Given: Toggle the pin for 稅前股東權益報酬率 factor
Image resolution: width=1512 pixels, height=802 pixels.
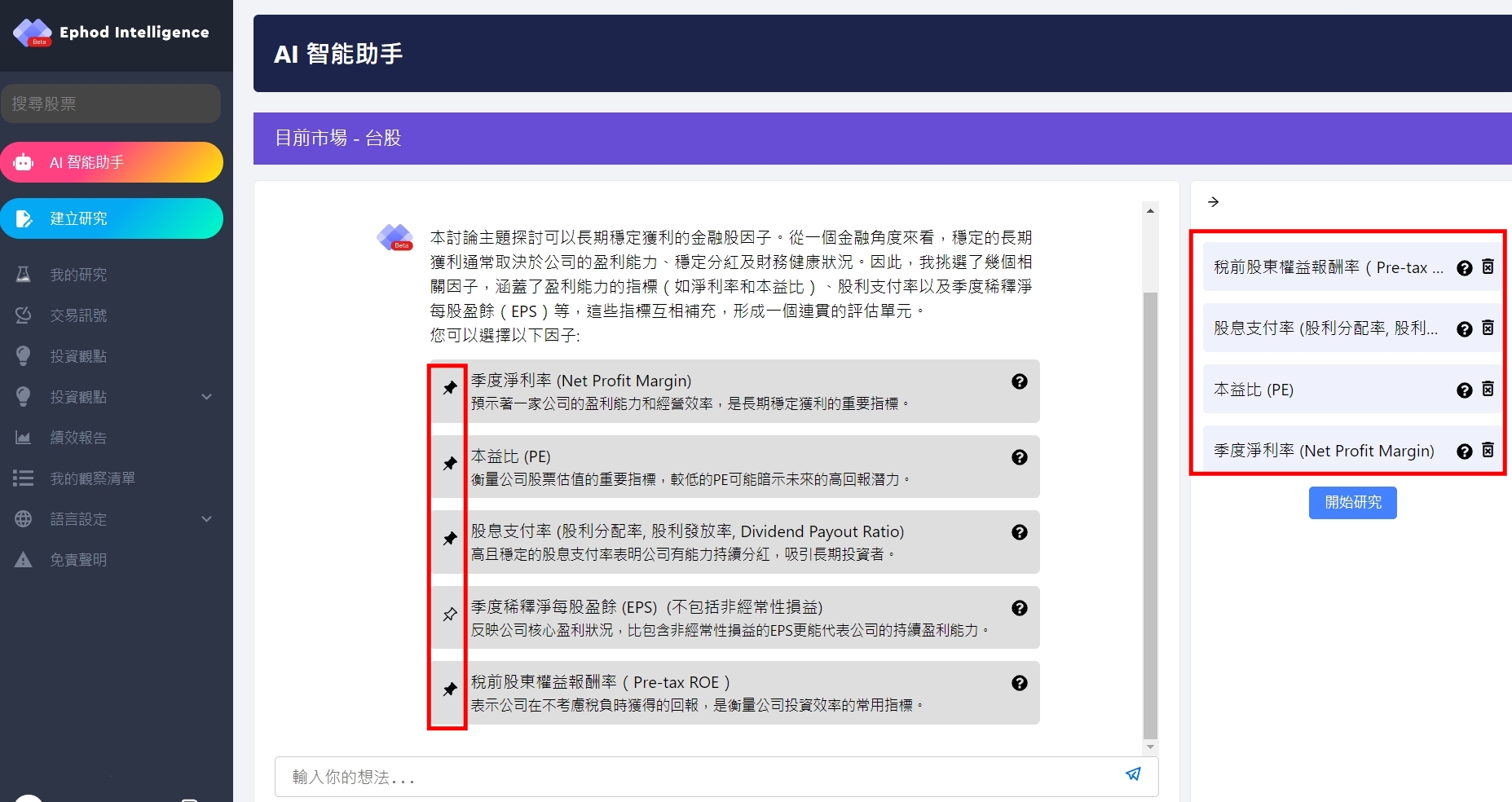Looking at the screenshot, I should 450,690.
